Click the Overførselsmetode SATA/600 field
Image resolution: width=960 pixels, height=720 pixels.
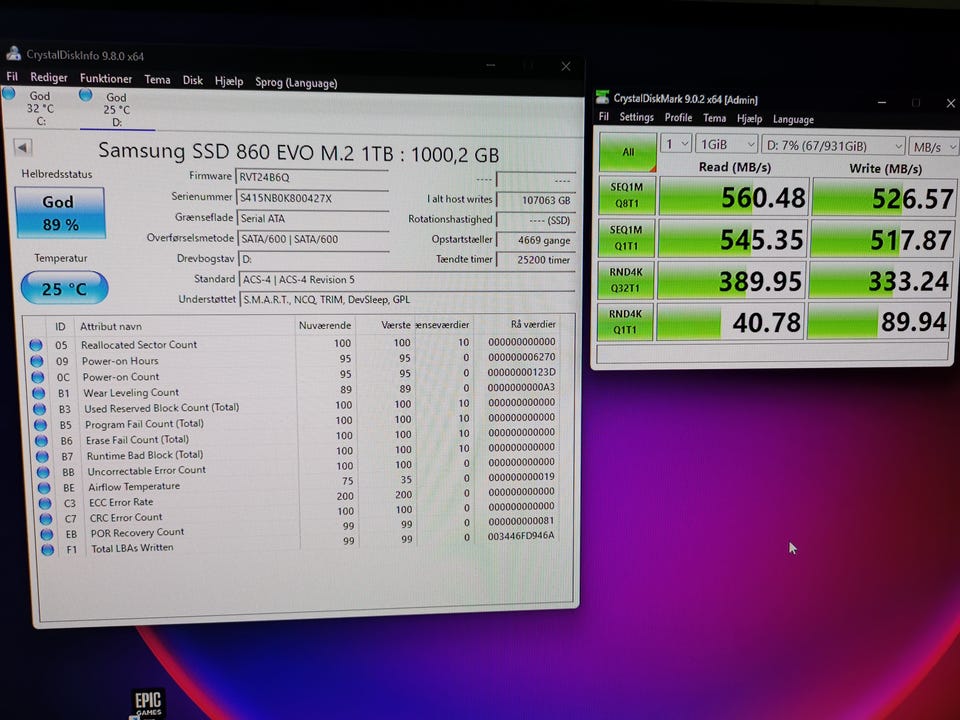click(x=313, y=239)
